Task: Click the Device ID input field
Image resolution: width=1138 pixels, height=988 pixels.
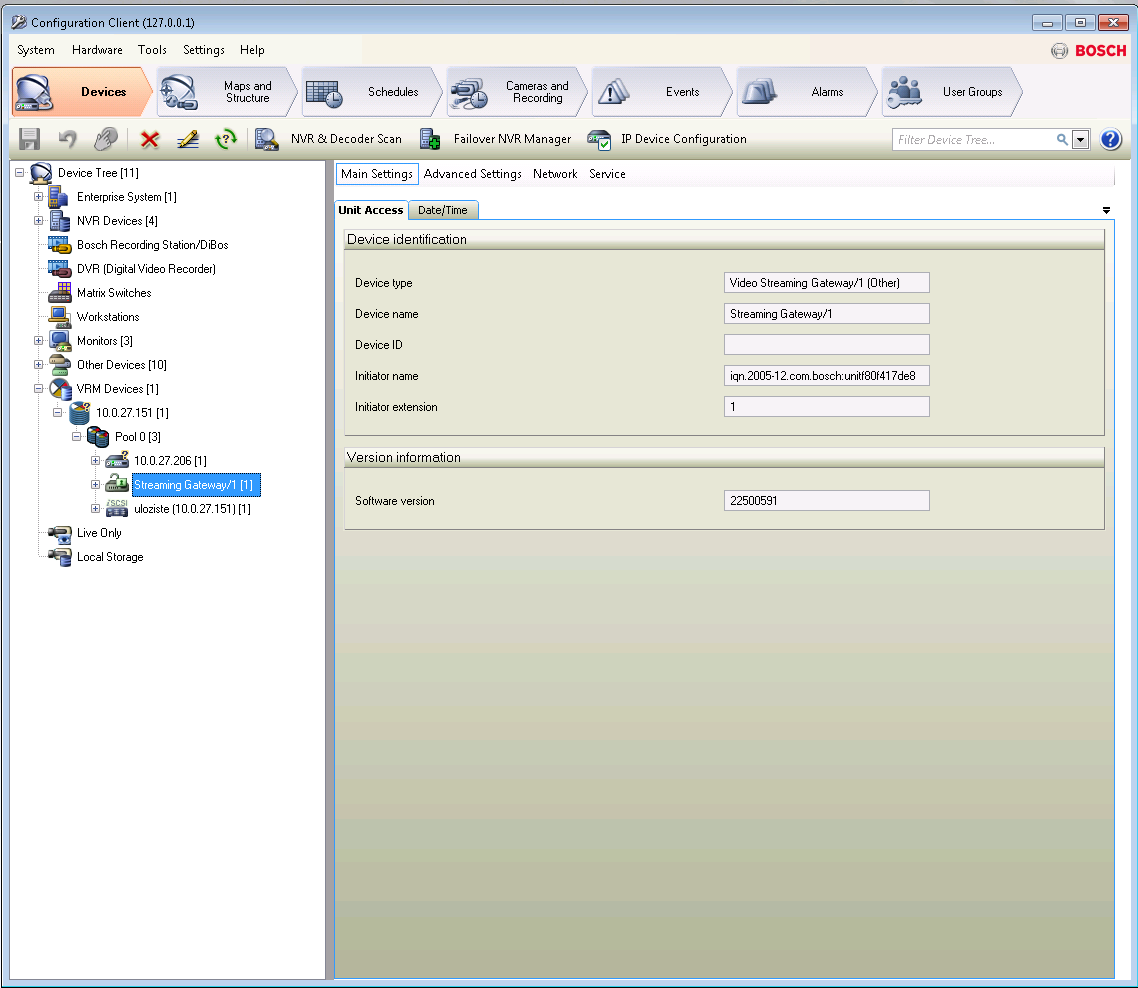Action: click(x=826, y=345)
